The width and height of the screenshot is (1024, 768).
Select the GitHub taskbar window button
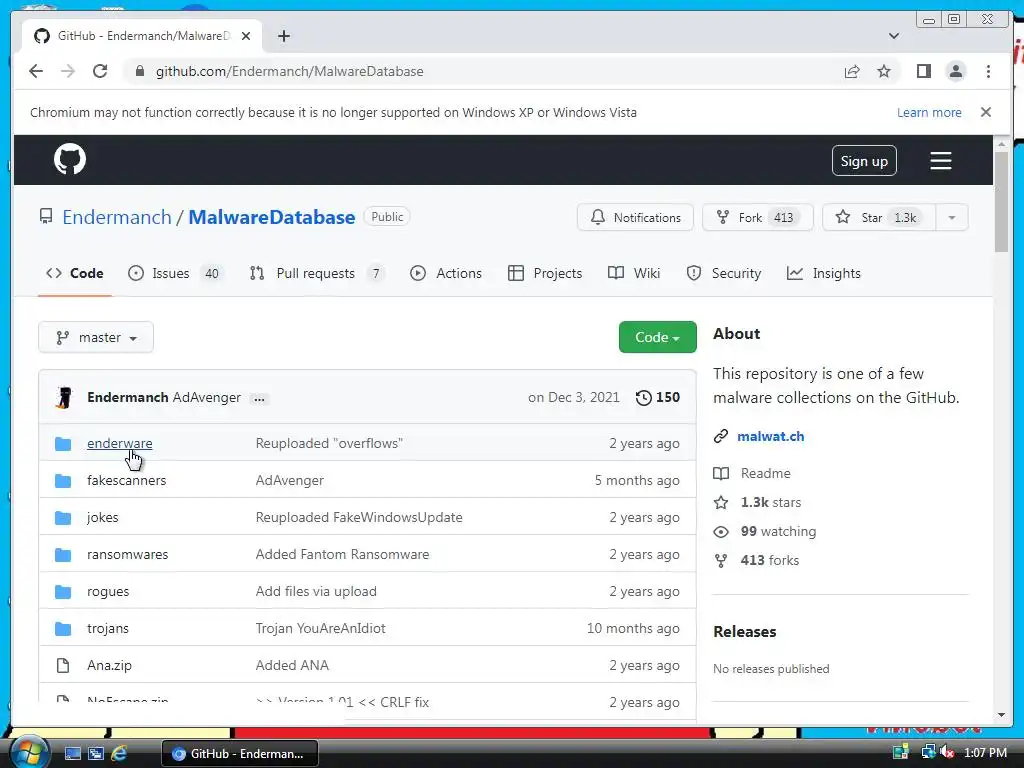coord(240,753)
